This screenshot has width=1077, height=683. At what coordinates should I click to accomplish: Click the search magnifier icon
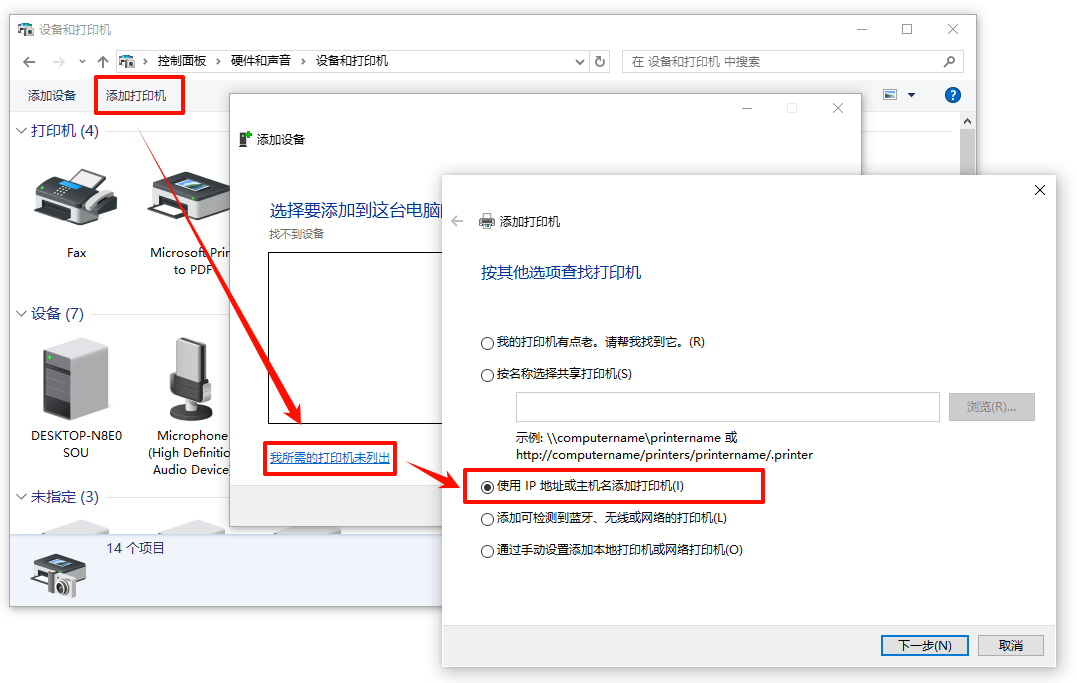(949, 61)
